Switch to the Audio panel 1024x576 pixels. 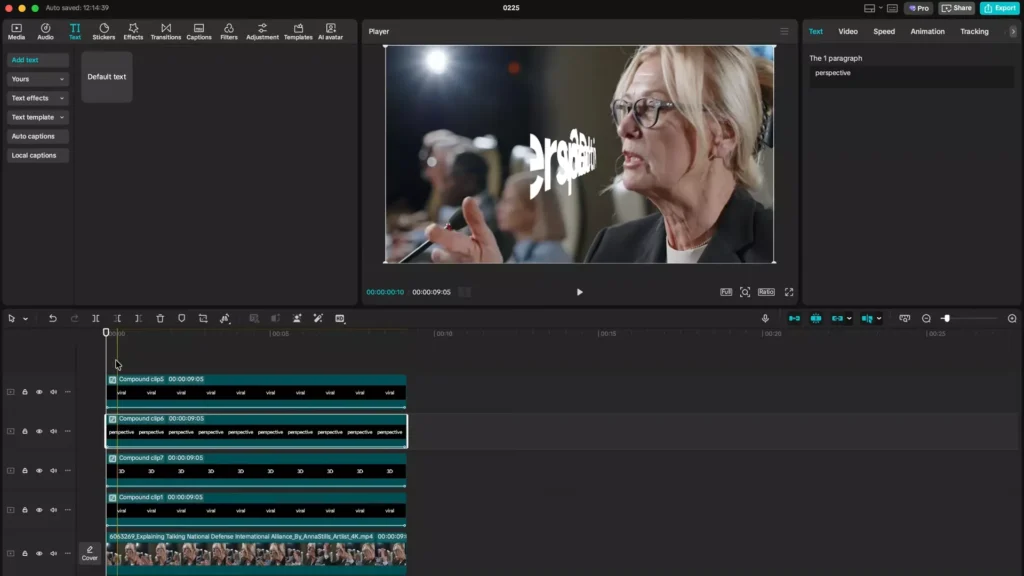45,30
